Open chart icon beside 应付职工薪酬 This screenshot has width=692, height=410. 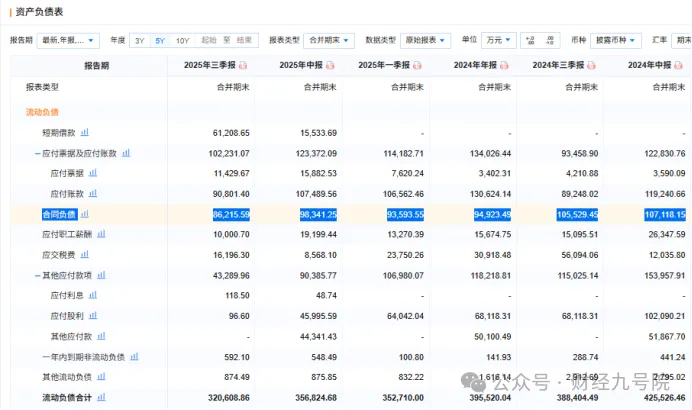101,233
